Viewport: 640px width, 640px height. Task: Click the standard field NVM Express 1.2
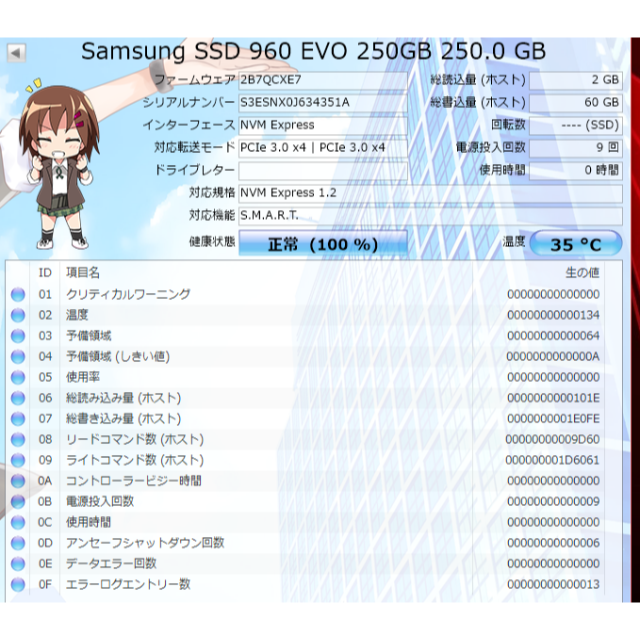[x=431, y=193]
